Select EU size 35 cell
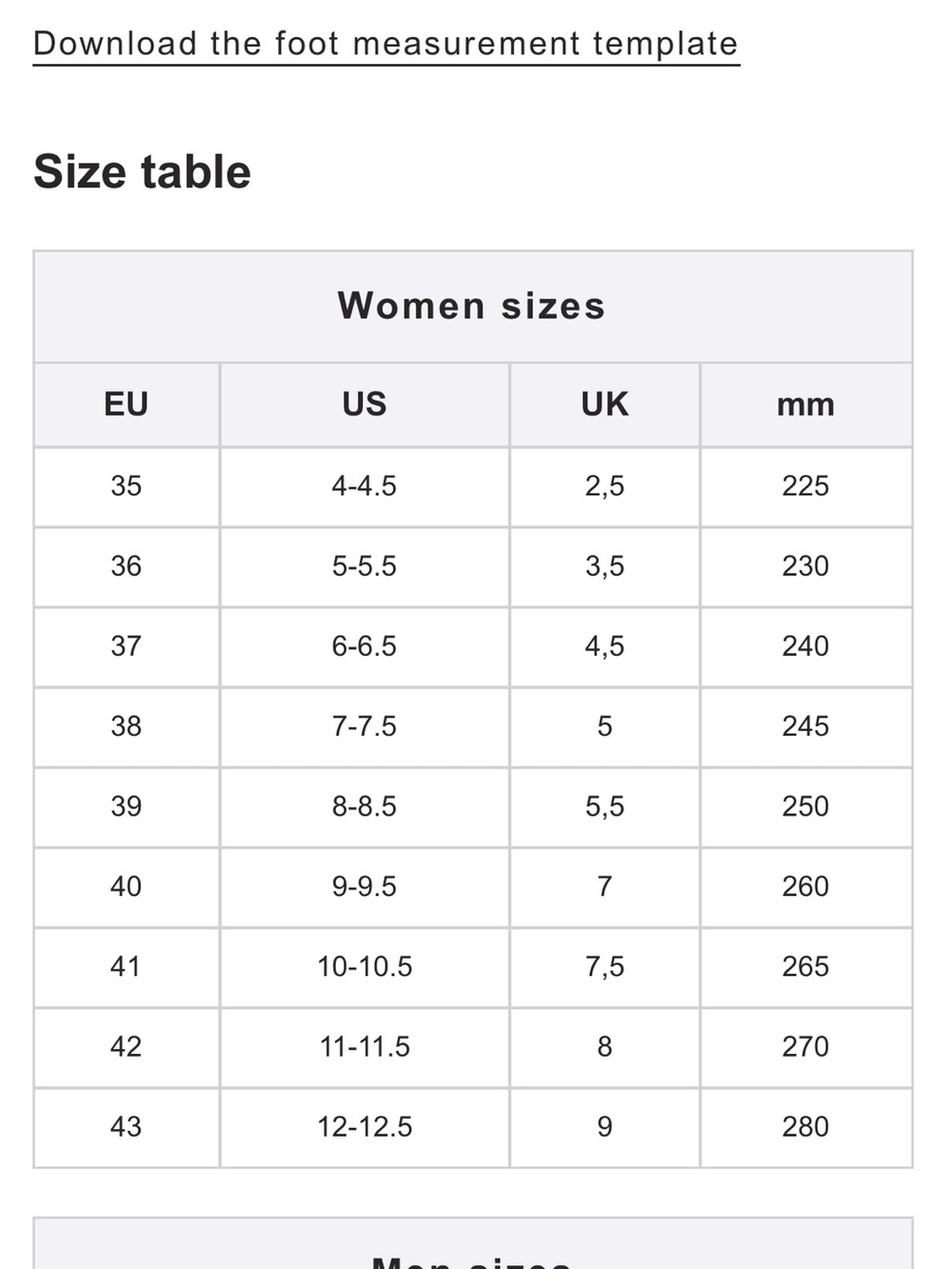The height and width of the screenshot is (1269, 952). coord(127,486)
